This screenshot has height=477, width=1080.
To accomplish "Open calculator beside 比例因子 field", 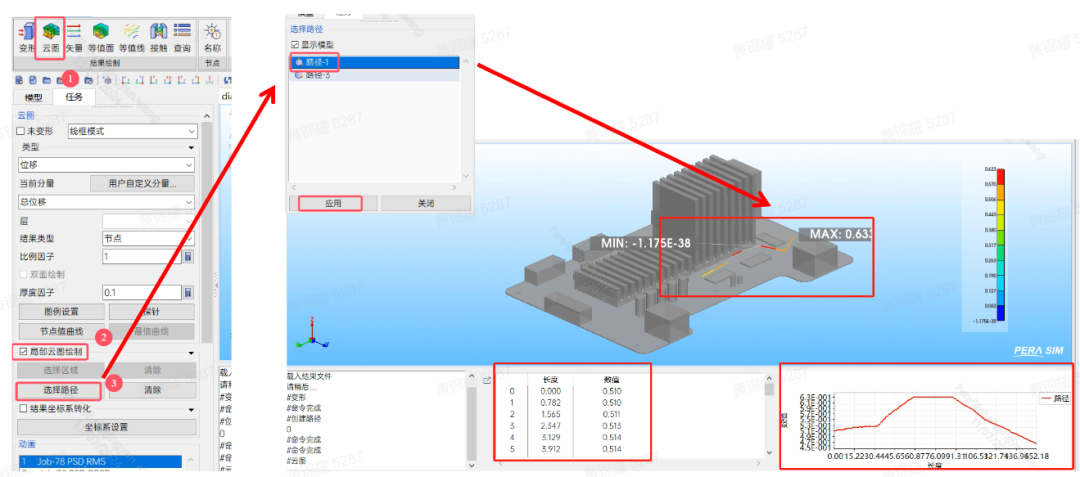I will pos(188,257).
